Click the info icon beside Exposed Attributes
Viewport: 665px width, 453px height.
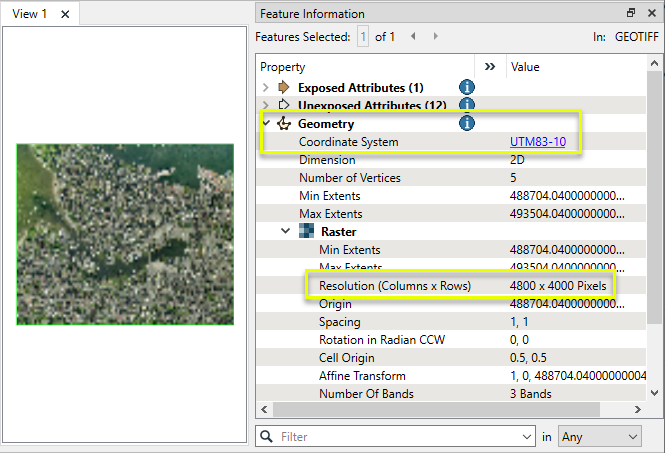point(466,88)
